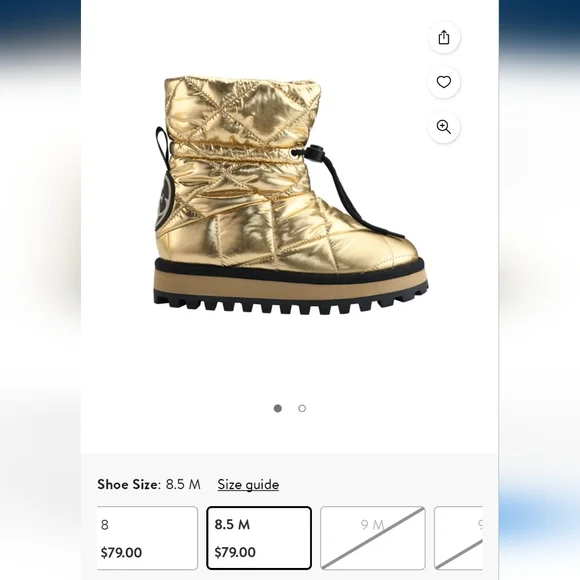Viewport: 580px width, 580px height.
Task: Select the 8.5 M size option
Action: [x=259, y=538]
